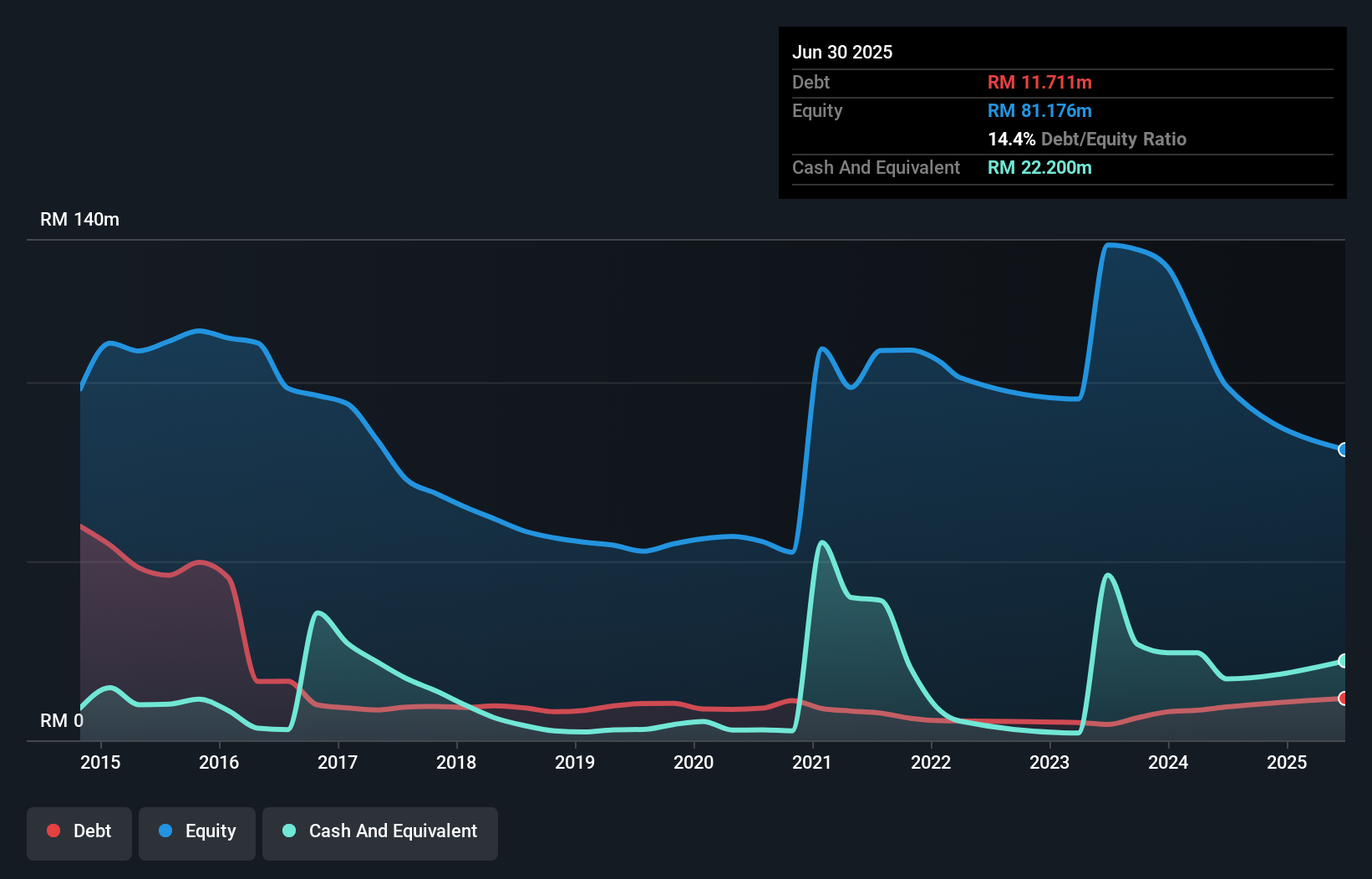The width and height of the screenshot is (1372, 879).
Task: Select the blue Equity endpoint marker on the chart
Action: pos(1344,450)
